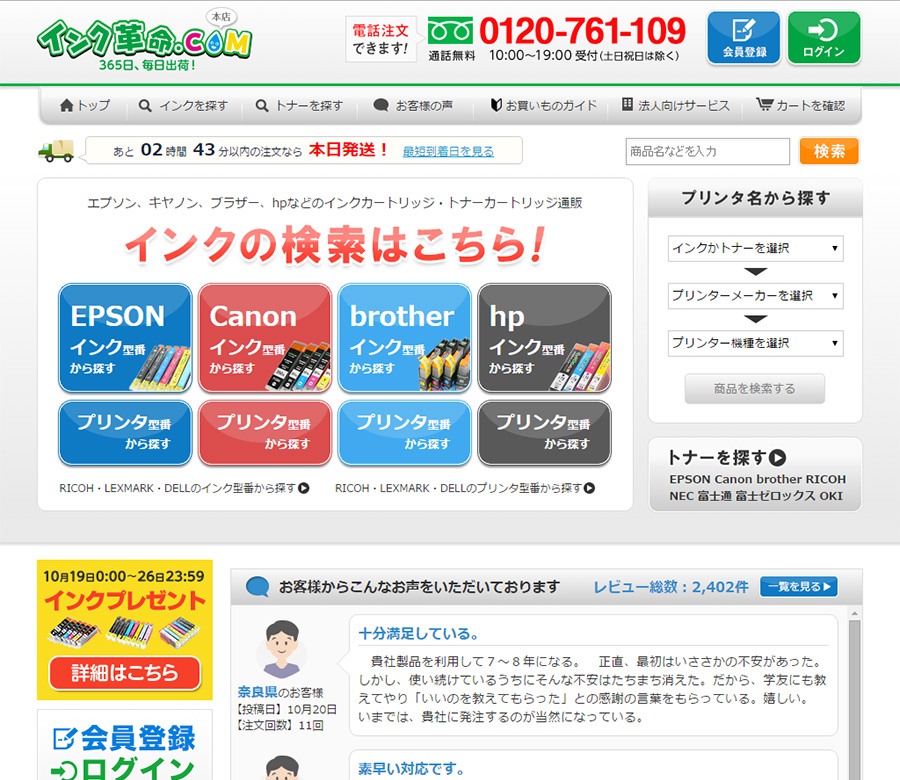Image resolution: width=900 pixels, height=780 pixels.
Task: Click the phone number 0120-761-109
Action: click(x=583, y=30)
